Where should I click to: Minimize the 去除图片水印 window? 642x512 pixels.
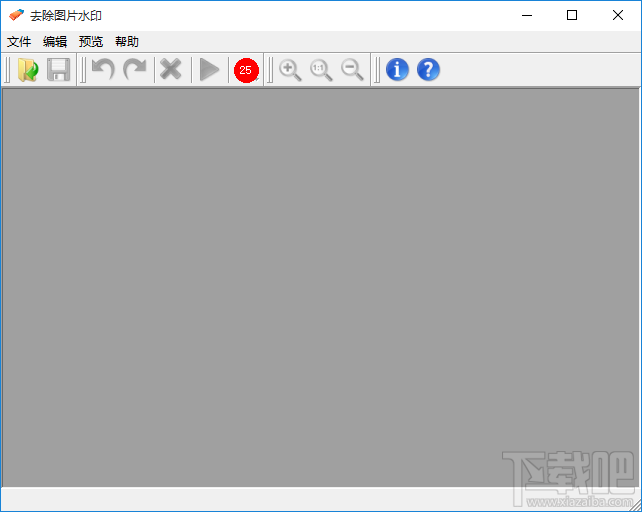527,15
